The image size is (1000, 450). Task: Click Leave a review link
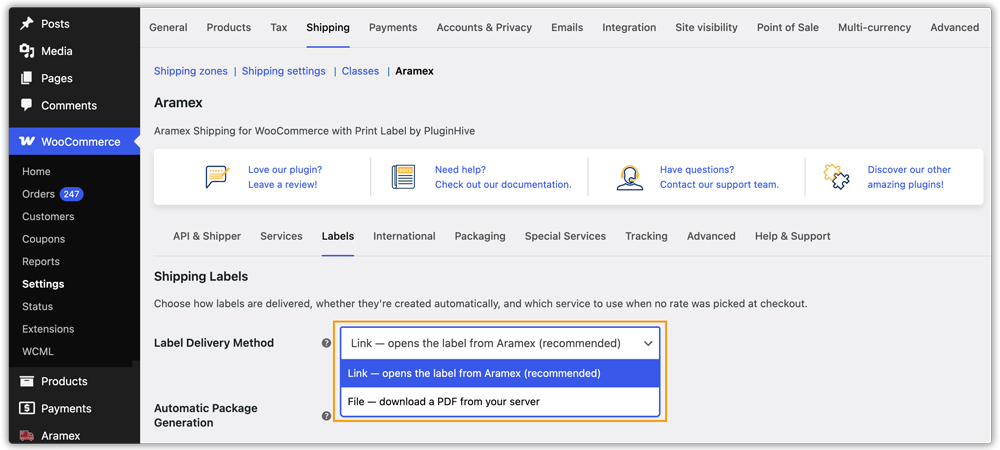(x=283, y=184)
